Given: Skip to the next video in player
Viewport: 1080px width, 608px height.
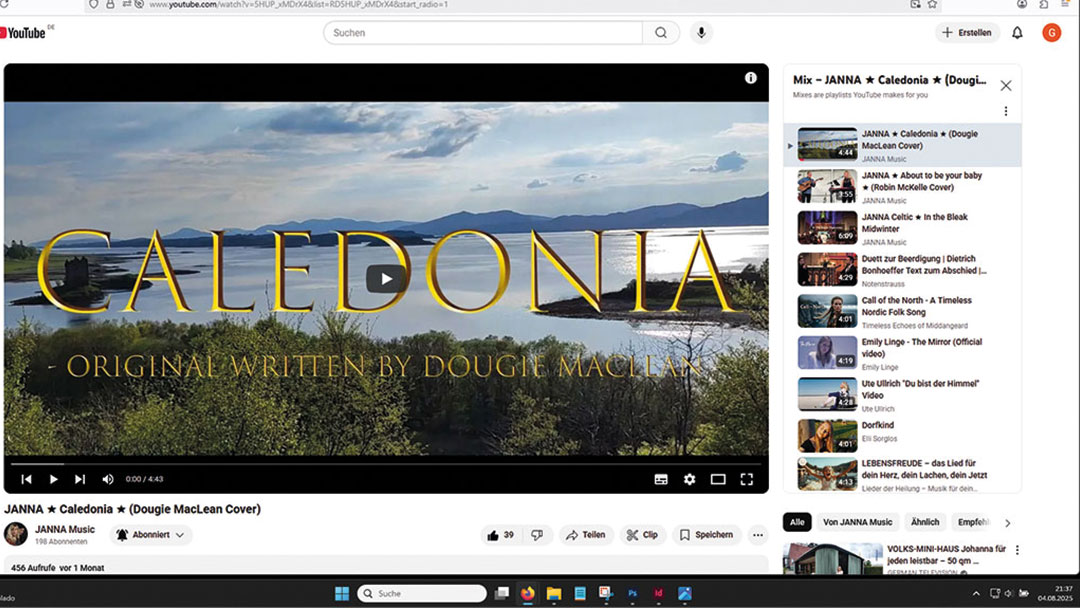Looking at the screenshot, I should point(80,479).
